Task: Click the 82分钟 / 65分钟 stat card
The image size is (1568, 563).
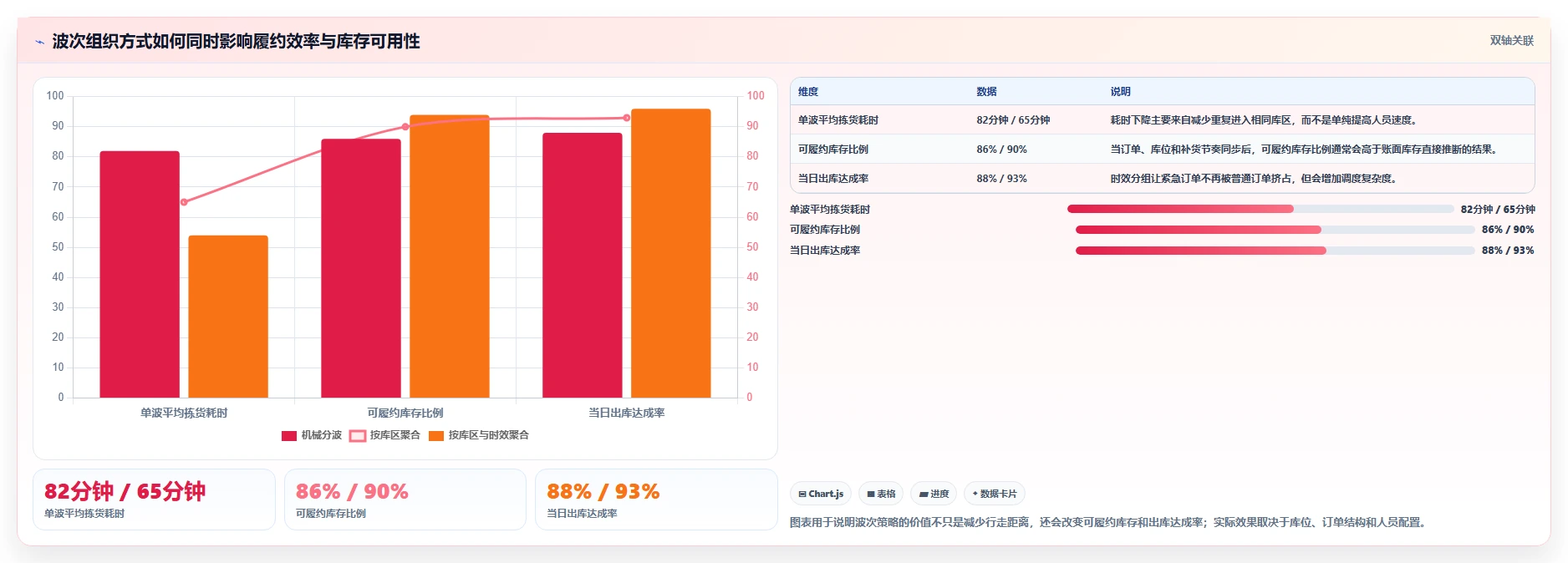Action: [154, 500]
